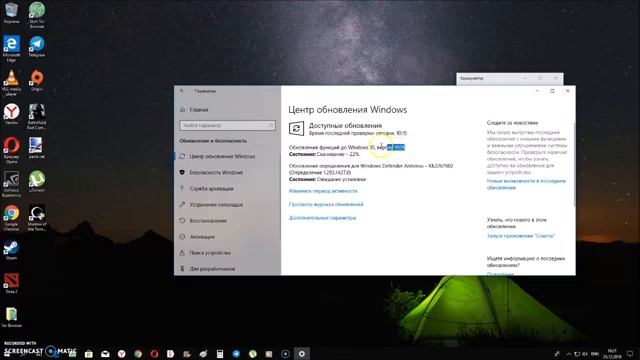Launch VLC media player desktop icon
Screen dimensions: 640x360
pos(11,83)
